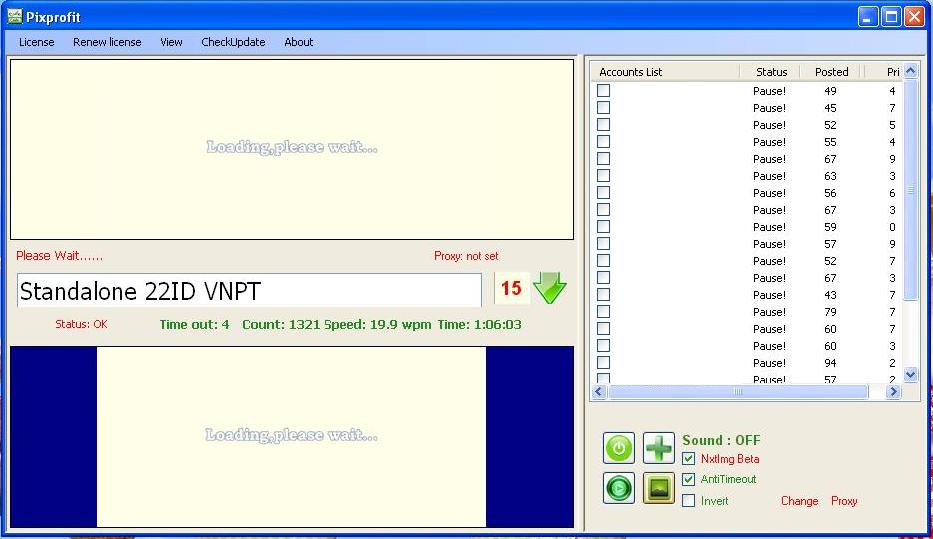The height and width of the screenshot is (539, 933).
Task: Click the green circular play icon
Action: [x=619, y=488]
